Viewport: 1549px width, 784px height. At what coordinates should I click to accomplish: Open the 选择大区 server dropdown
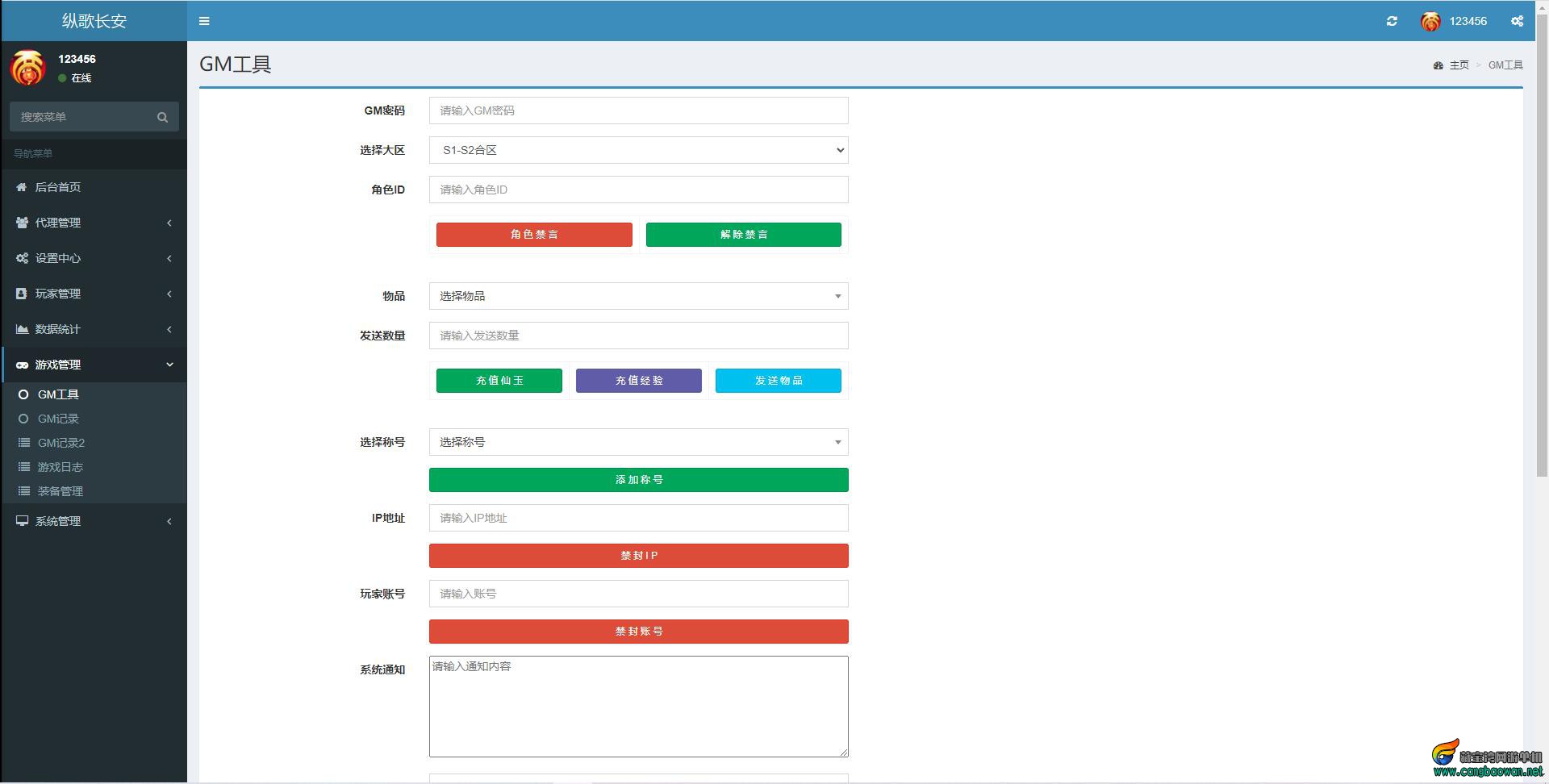click(x=639, y=150)
